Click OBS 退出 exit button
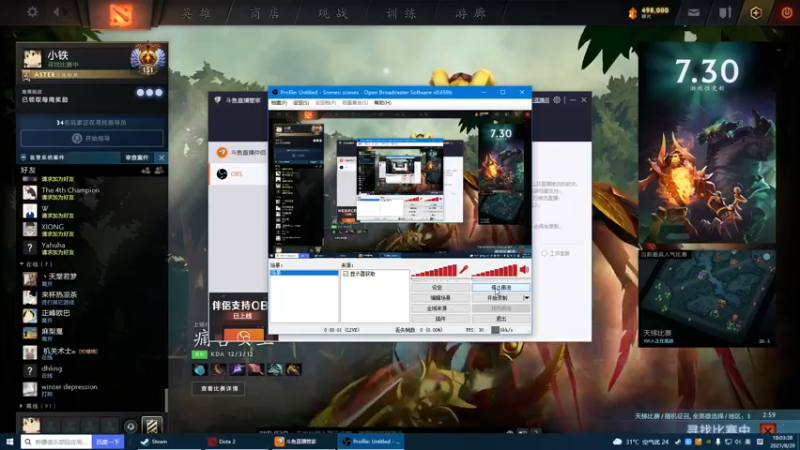This screenshot has height=450, width=800. 501,319
